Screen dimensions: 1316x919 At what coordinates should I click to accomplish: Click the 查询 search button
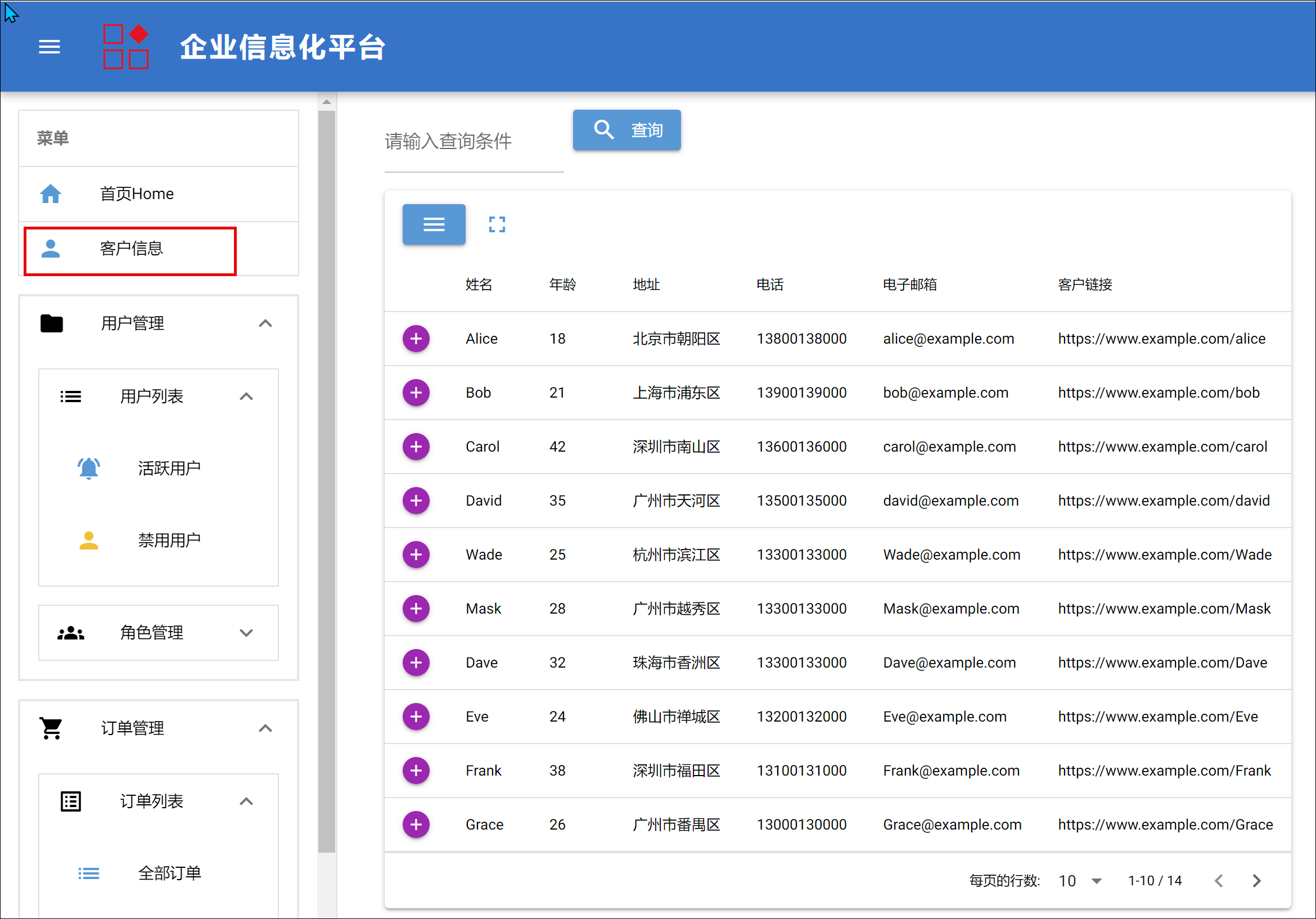[x=627, y=130]
